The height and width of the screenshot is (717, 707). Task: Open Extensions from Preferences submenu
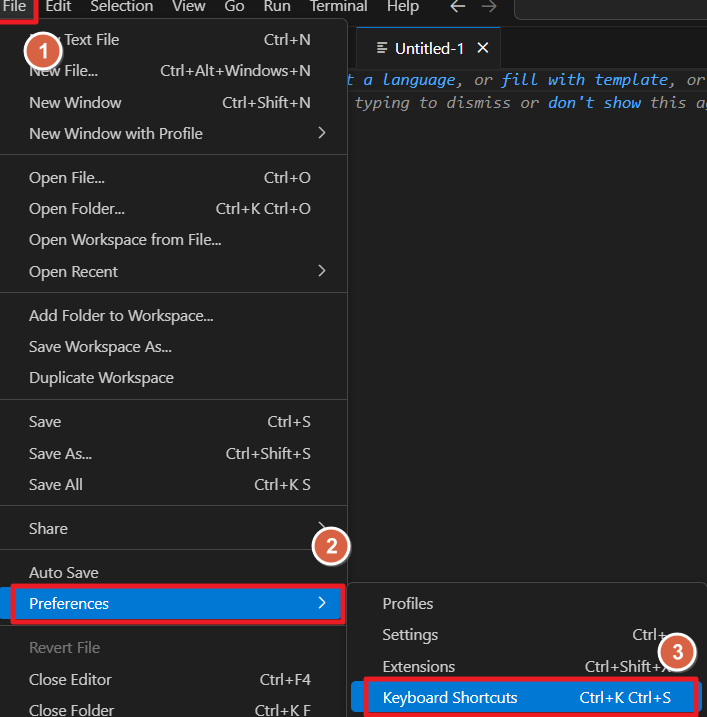[526, 667]
